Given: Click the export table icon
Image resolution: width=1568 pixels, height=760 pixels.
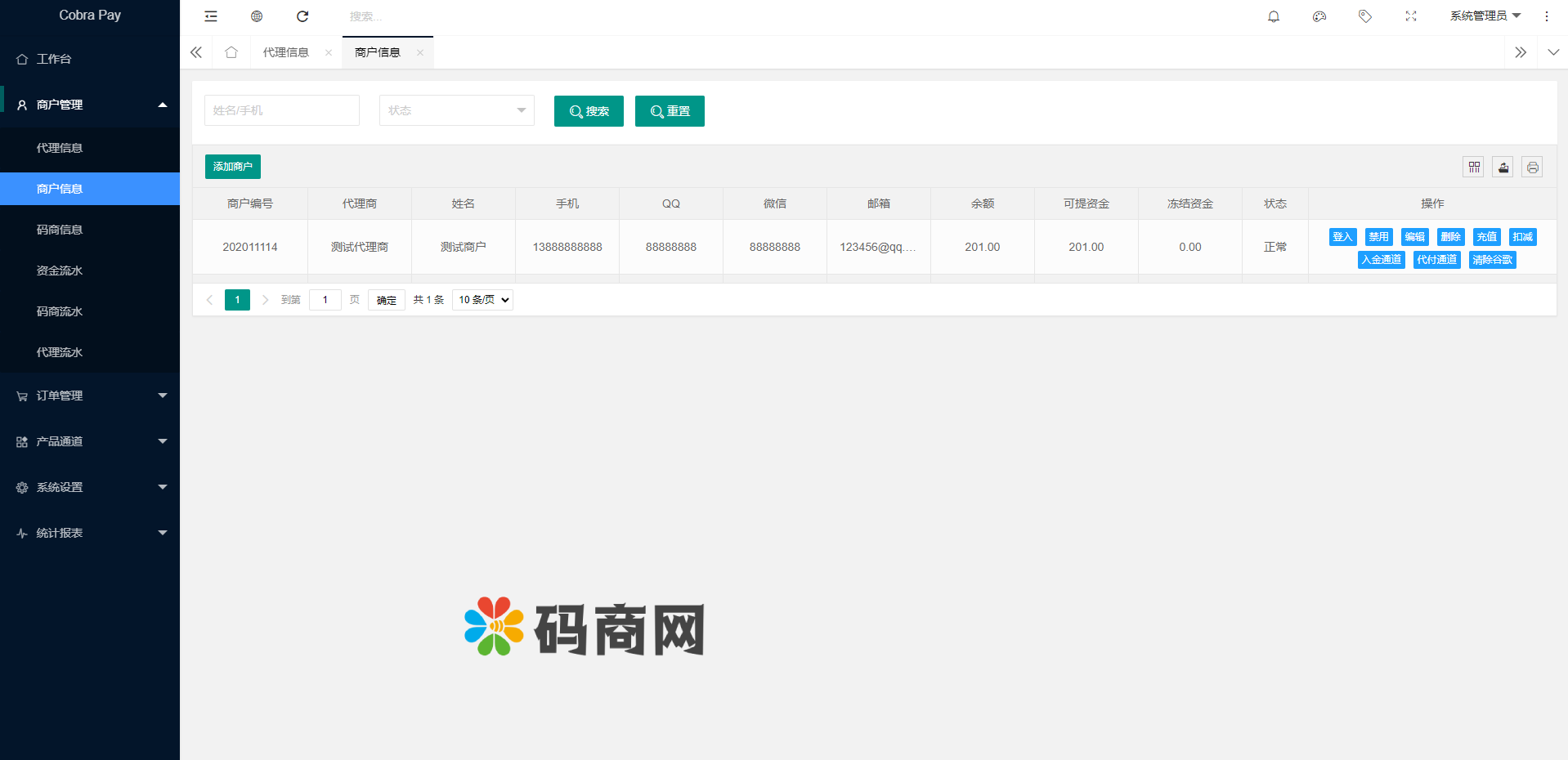Looking at the screenshot, I should (1503, 168).
